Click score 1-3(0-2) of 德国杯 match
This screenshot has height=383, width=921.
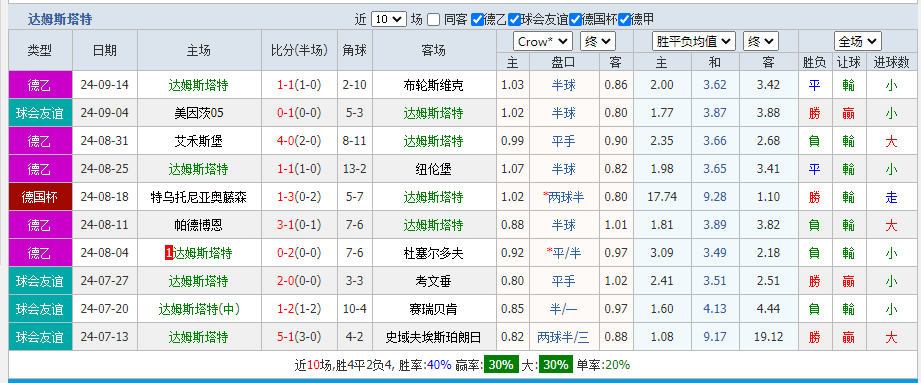pos(300,197)
